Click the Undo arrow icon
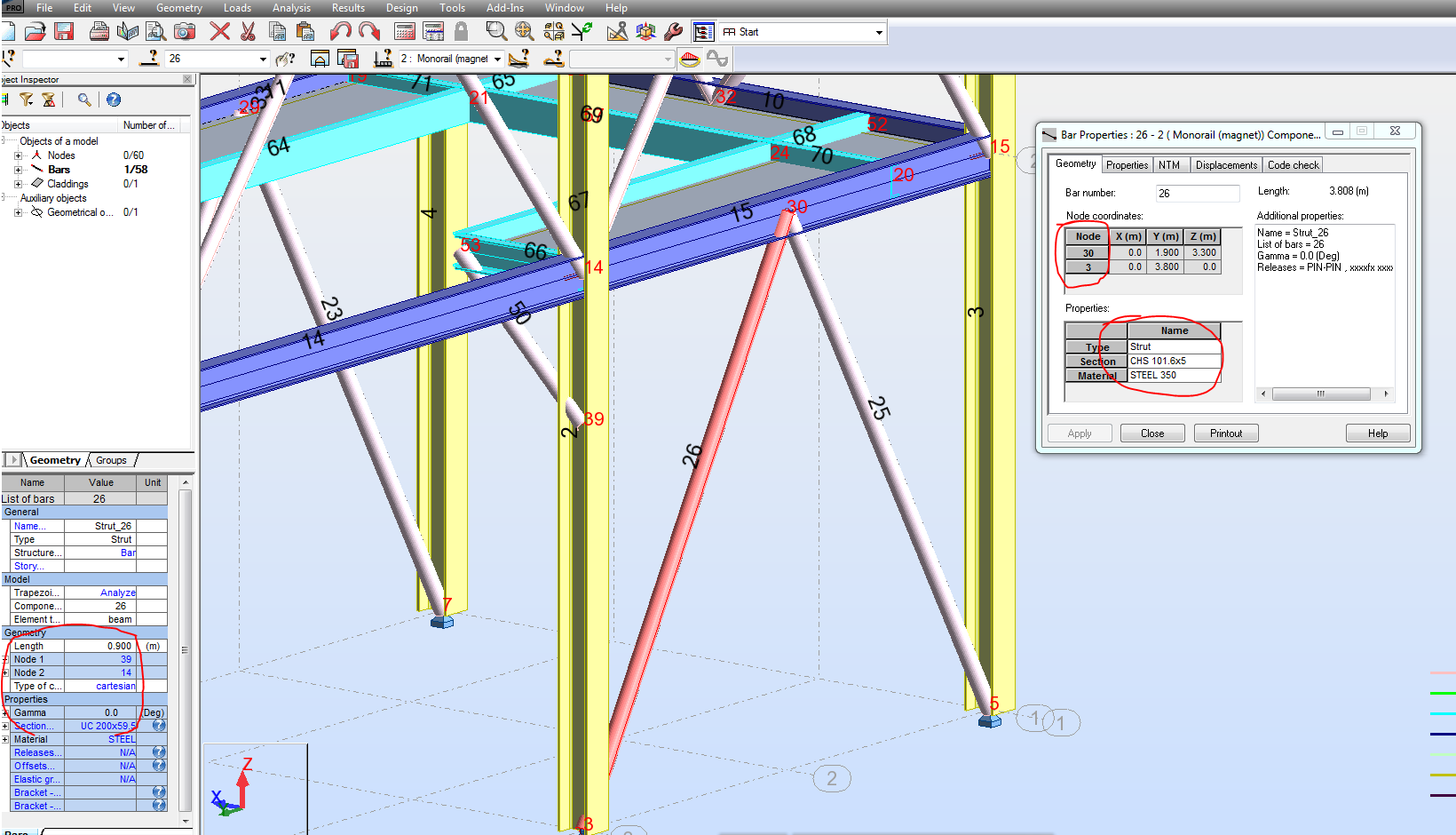 341,32
